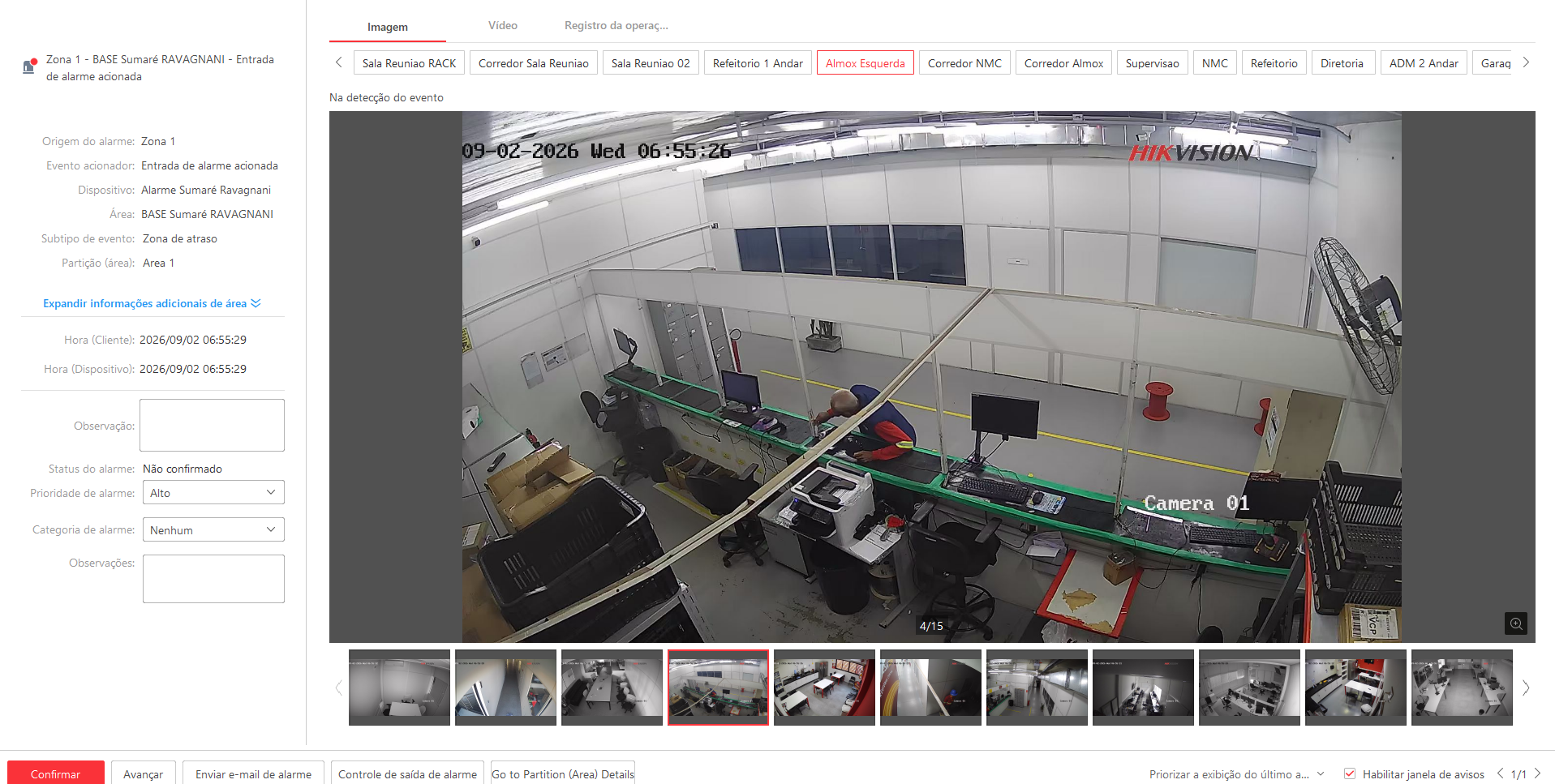Image resolution: width=1555 pixels, height=784 pixels.
Task: Select the Corredor Sala Reuniao camera
Action: click(534, 63)
